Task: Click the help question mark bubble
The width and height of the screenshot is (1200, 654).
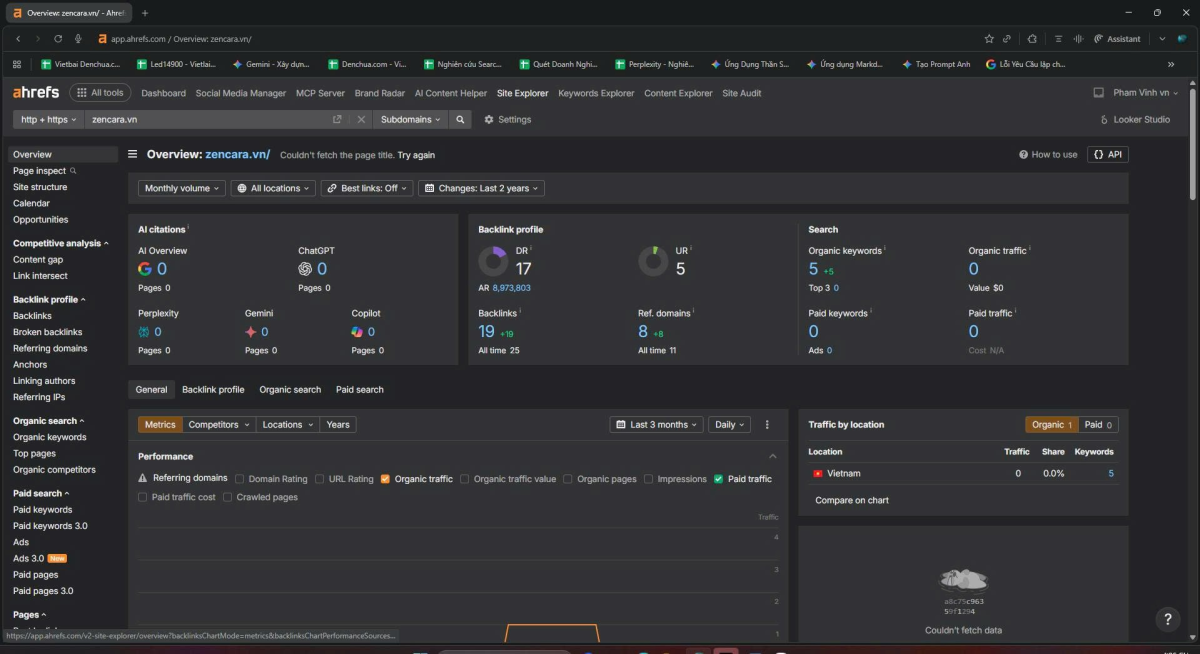Action: pos(1166,620)
